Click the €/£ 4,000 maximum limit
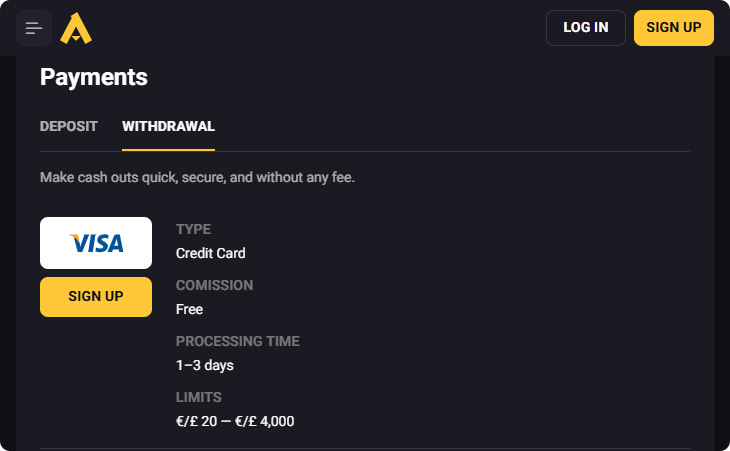Viewport: 730px width, 451px height. click(264, 421)
